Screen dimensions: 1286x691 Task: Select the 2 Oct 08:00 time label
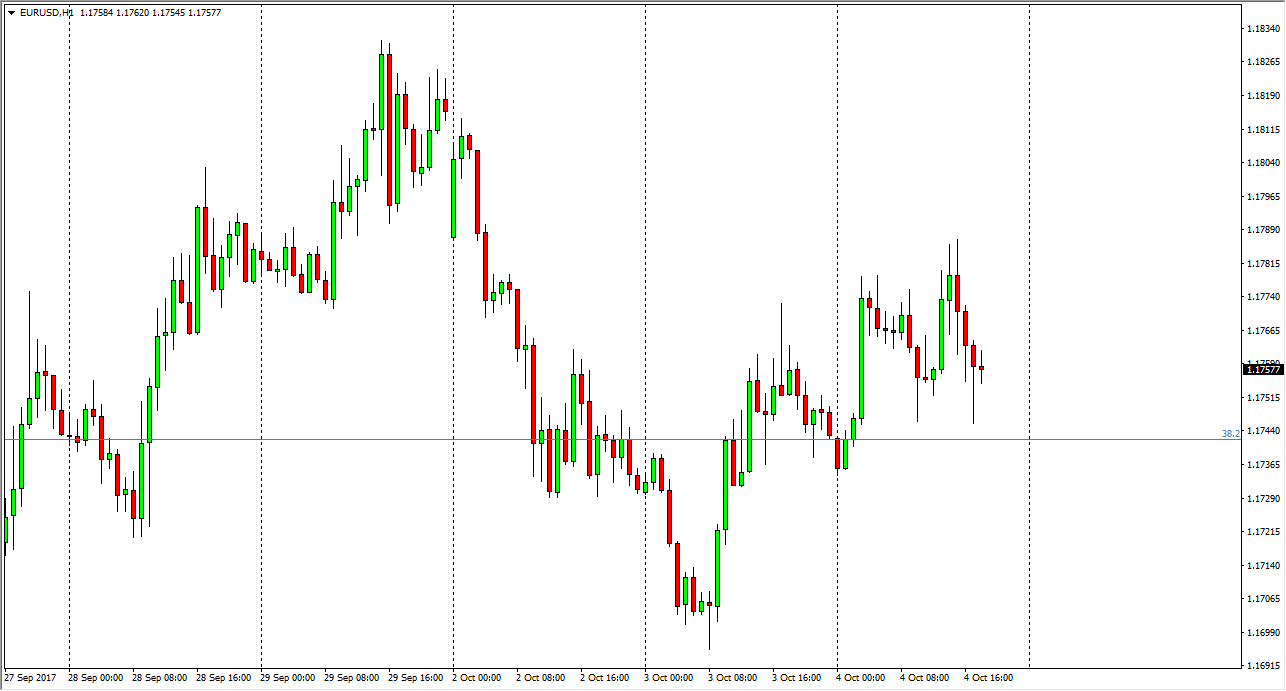543,678
